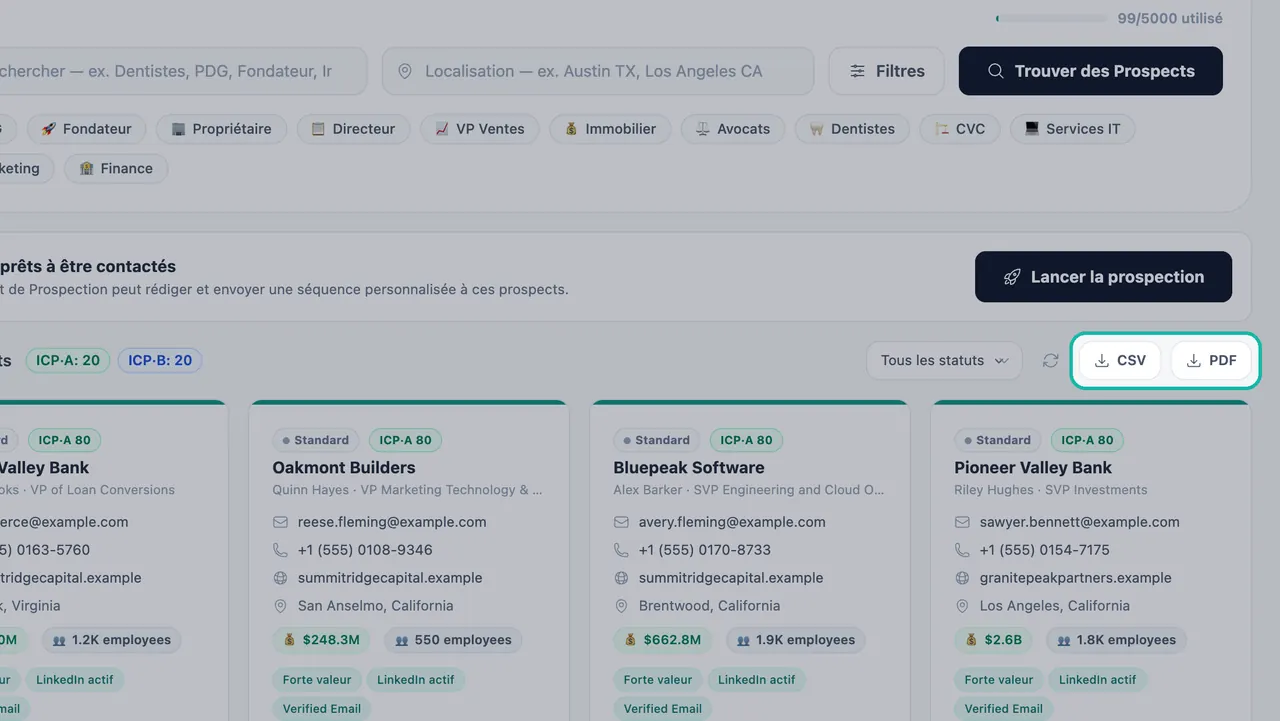This screenshot has height=721, width=1280.
Task: Click globe icon beside granitepeakpartners.example
Action: pyautogui.click(x=962, y=578)
